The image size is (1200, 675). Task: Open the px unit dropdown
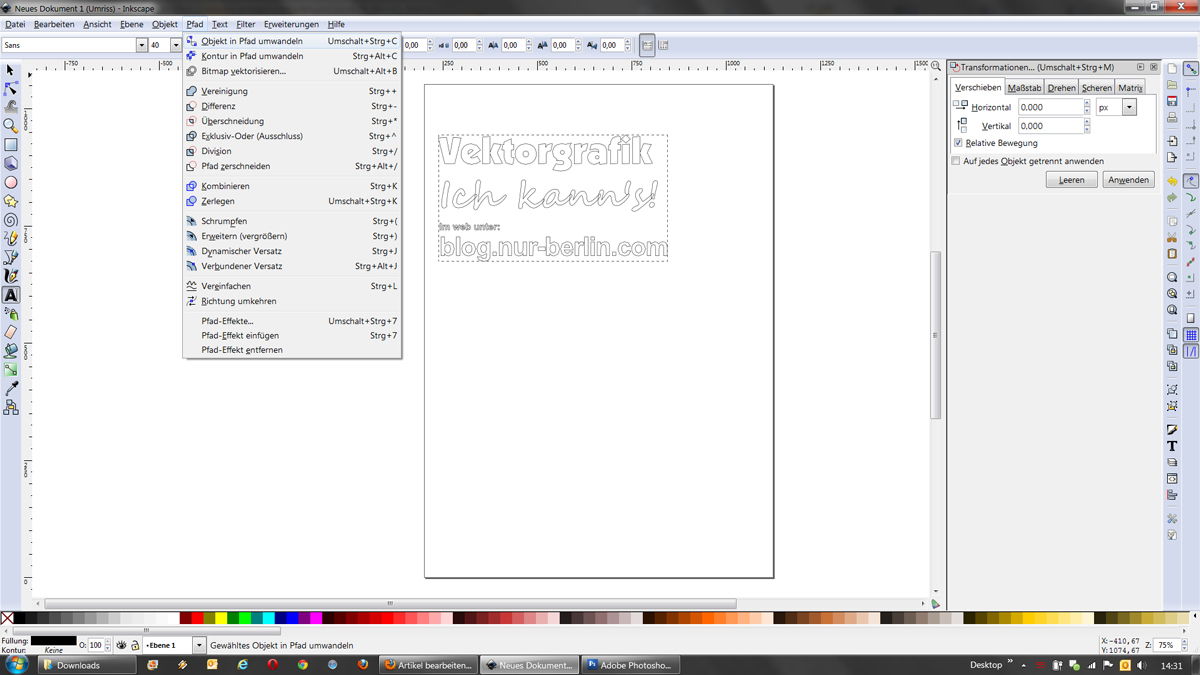point(1130,107)
